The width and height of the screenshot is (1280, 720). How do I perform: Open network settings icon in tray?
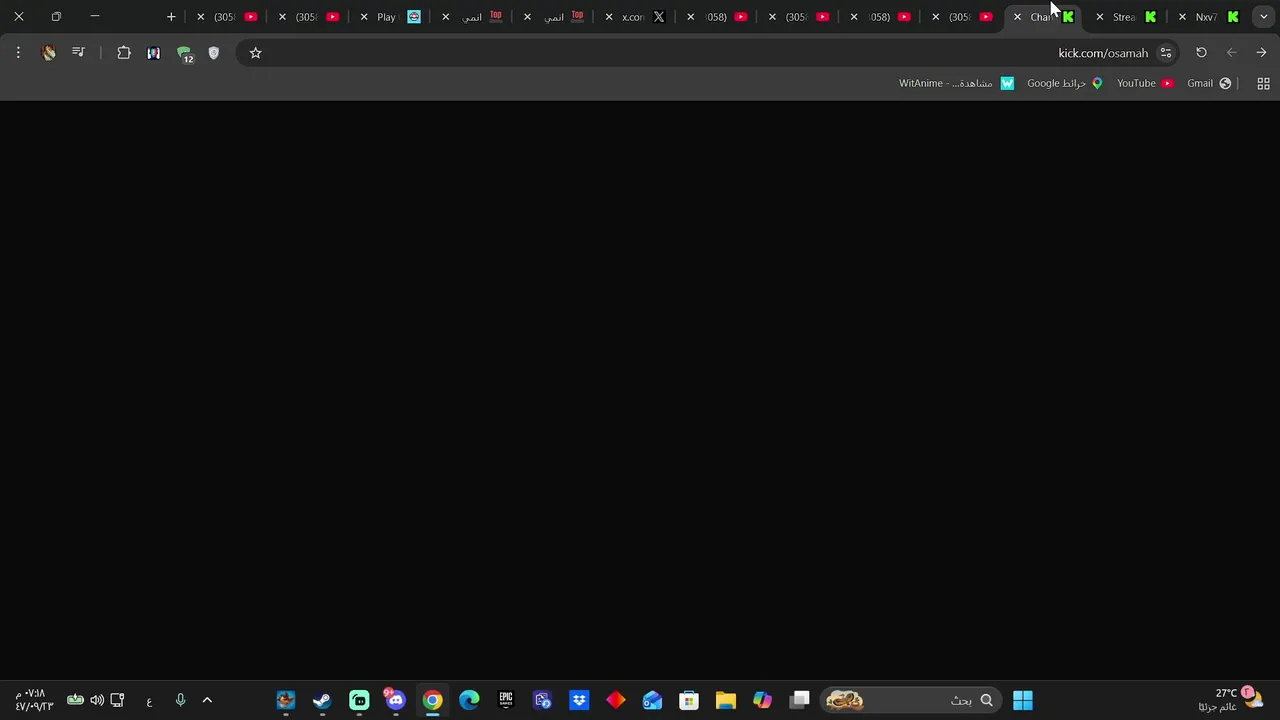pos(117,700)
